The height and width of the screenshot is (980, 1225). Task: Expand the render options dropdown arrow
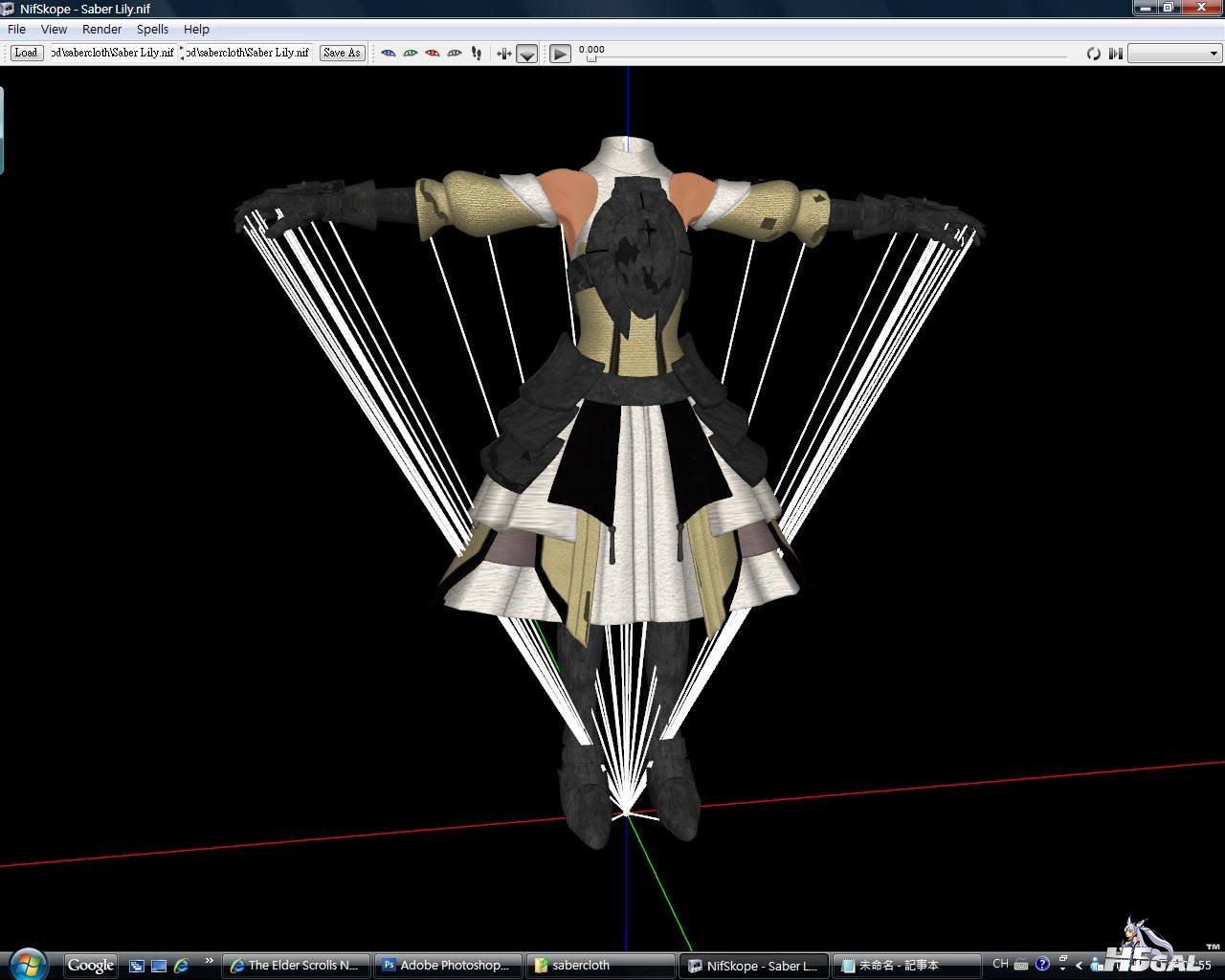526,55
